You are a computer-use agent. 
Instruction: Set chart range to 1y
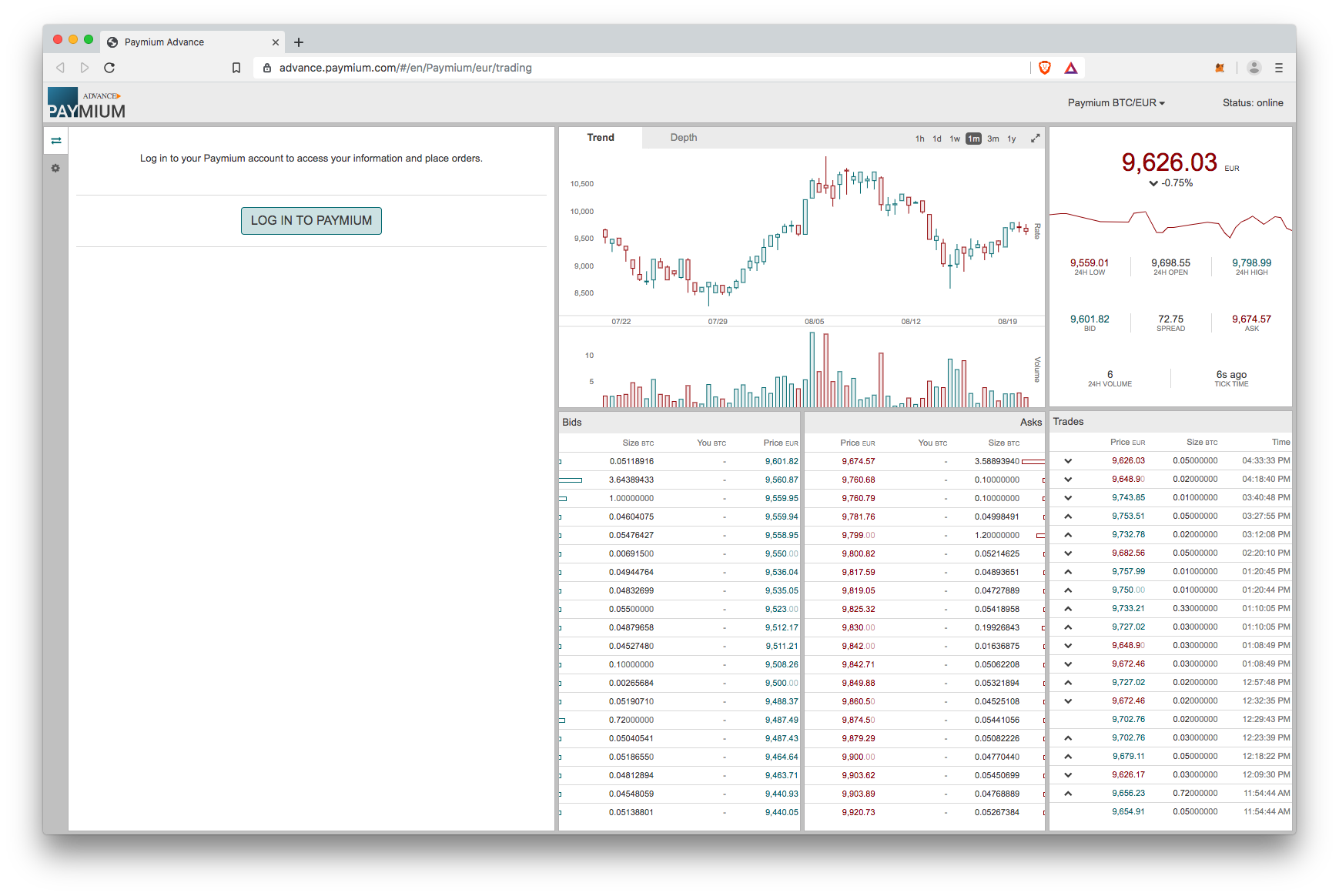1012,139
